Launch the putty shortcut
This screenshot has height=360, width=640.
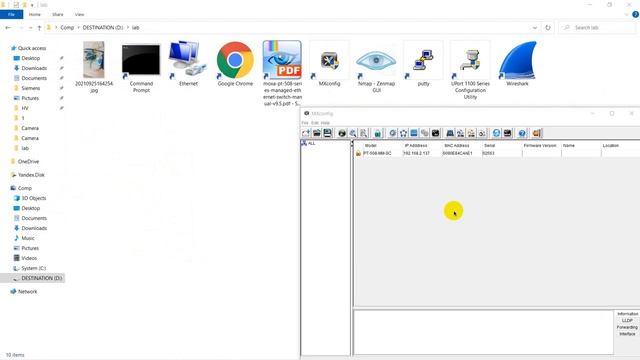click(x=423, y=64)
